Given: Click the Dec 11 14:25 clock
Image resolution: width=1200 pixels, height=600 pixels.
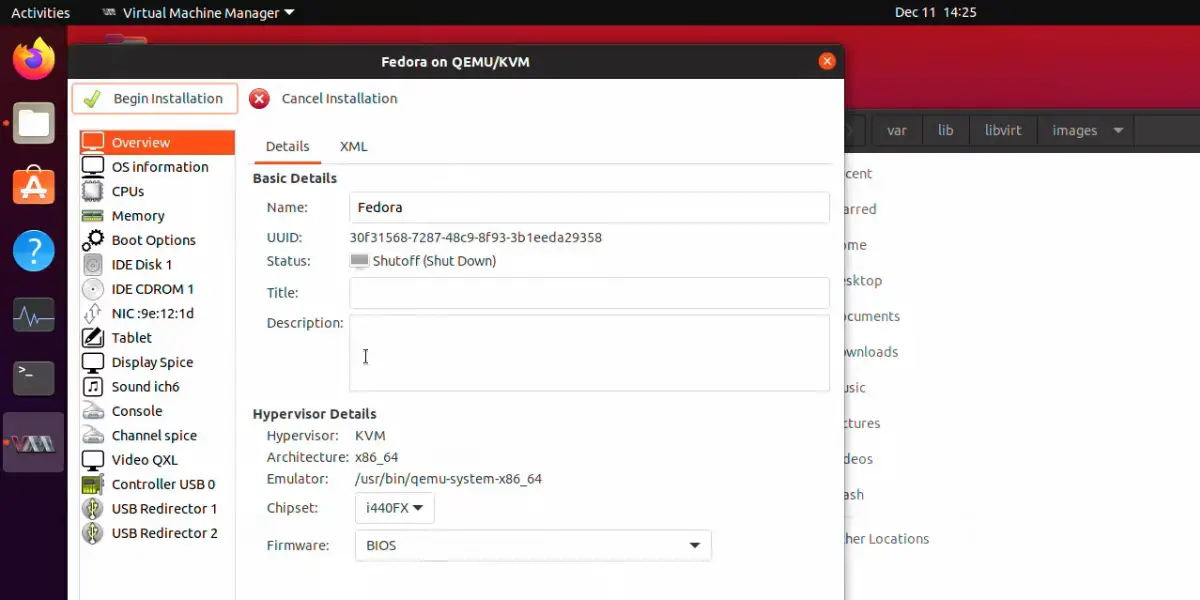Looking at the screenshot, I should (936, 13).
